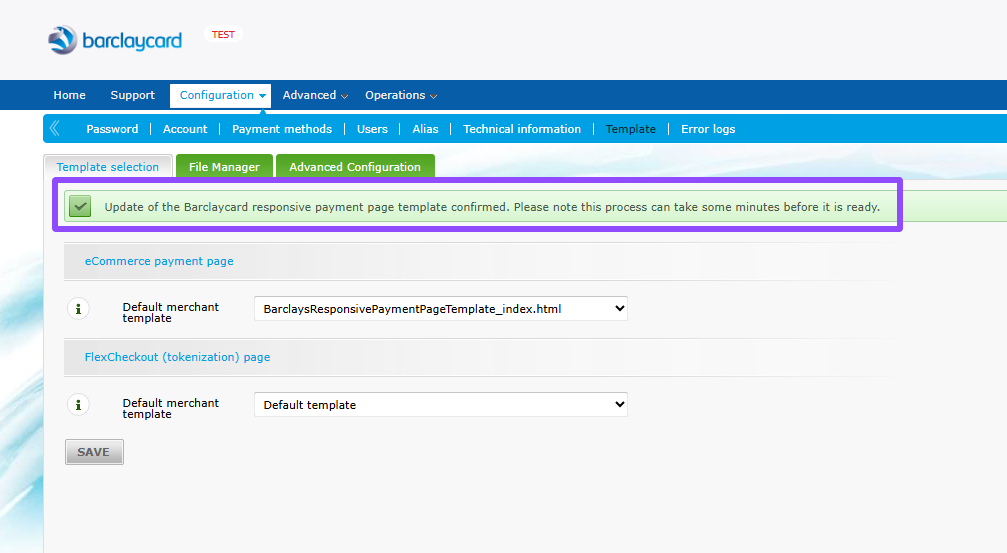Open the Configuration dropdown menu
The width and height of the screenshot is (1007, 553).
(220, 95)
